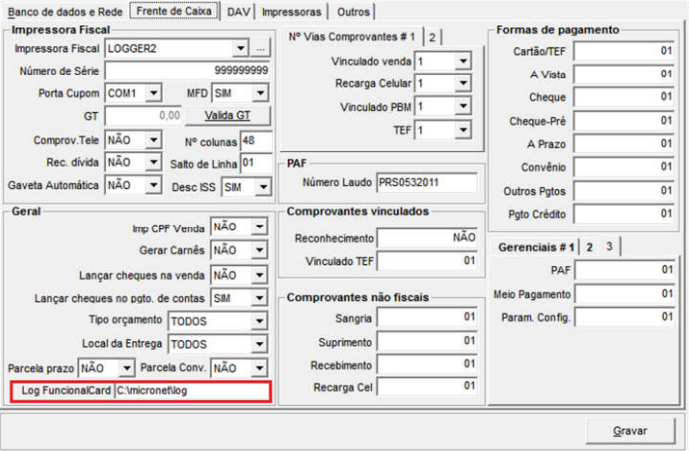This screenshot has width=689, height=451.
Task: Click the Log FuncionalCard path field
Action: (190, 390)
